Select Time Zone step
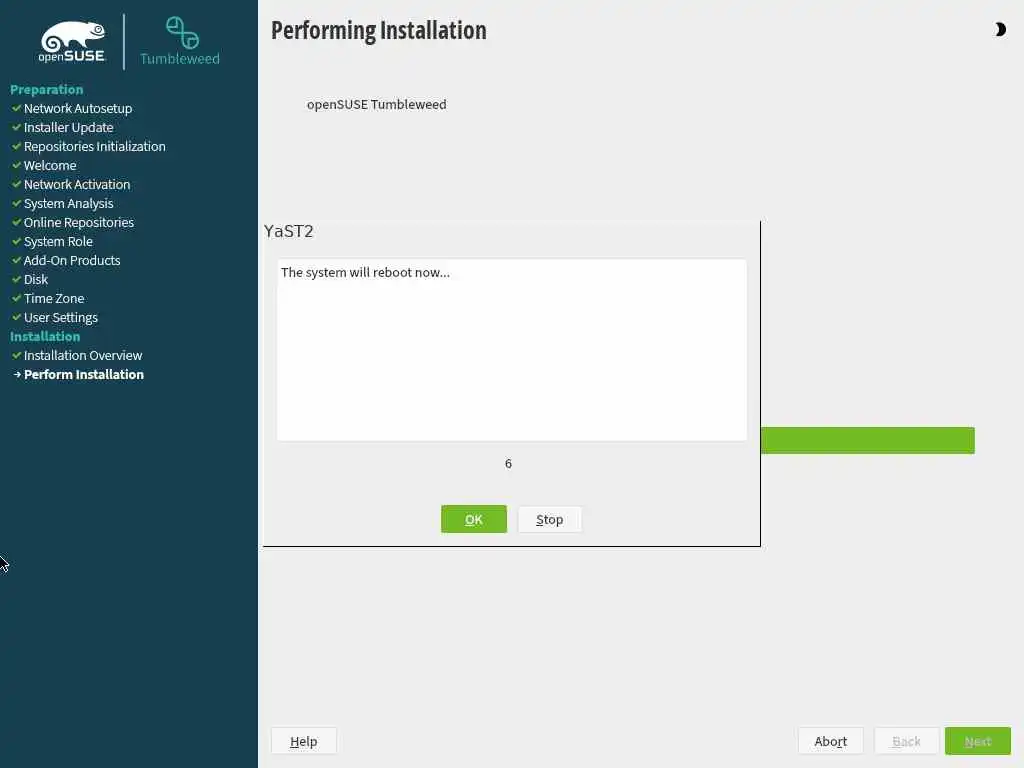Viewport: 1024px width, 768px height. coord(54,298)
